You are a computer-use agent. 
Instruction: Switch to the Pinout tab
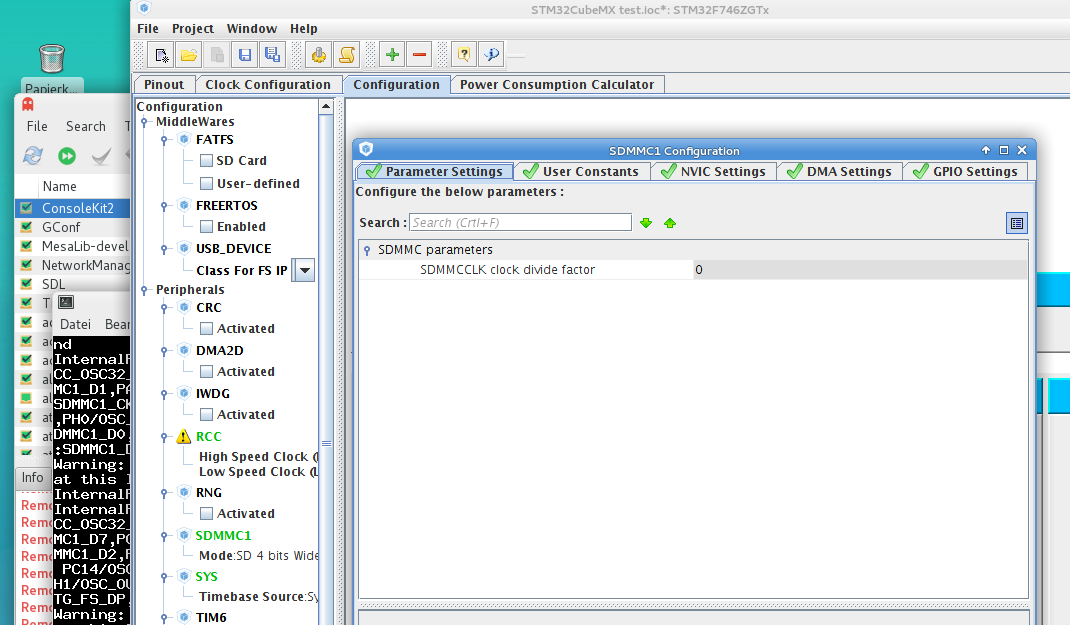pos(164,85)
